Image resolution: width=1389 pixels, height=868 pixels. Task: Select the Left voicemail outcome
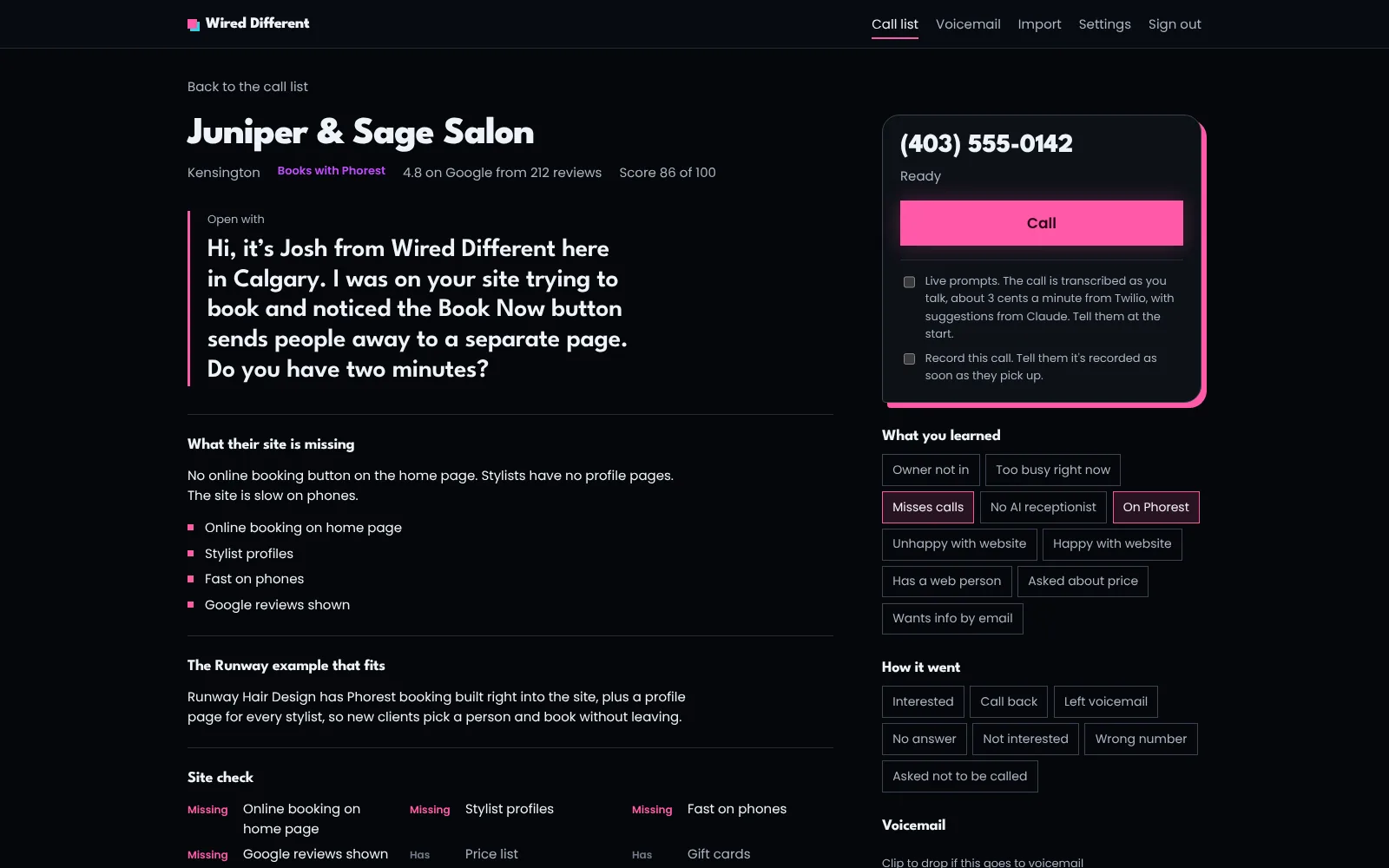pyautogui.click(x=1105, y=702)
